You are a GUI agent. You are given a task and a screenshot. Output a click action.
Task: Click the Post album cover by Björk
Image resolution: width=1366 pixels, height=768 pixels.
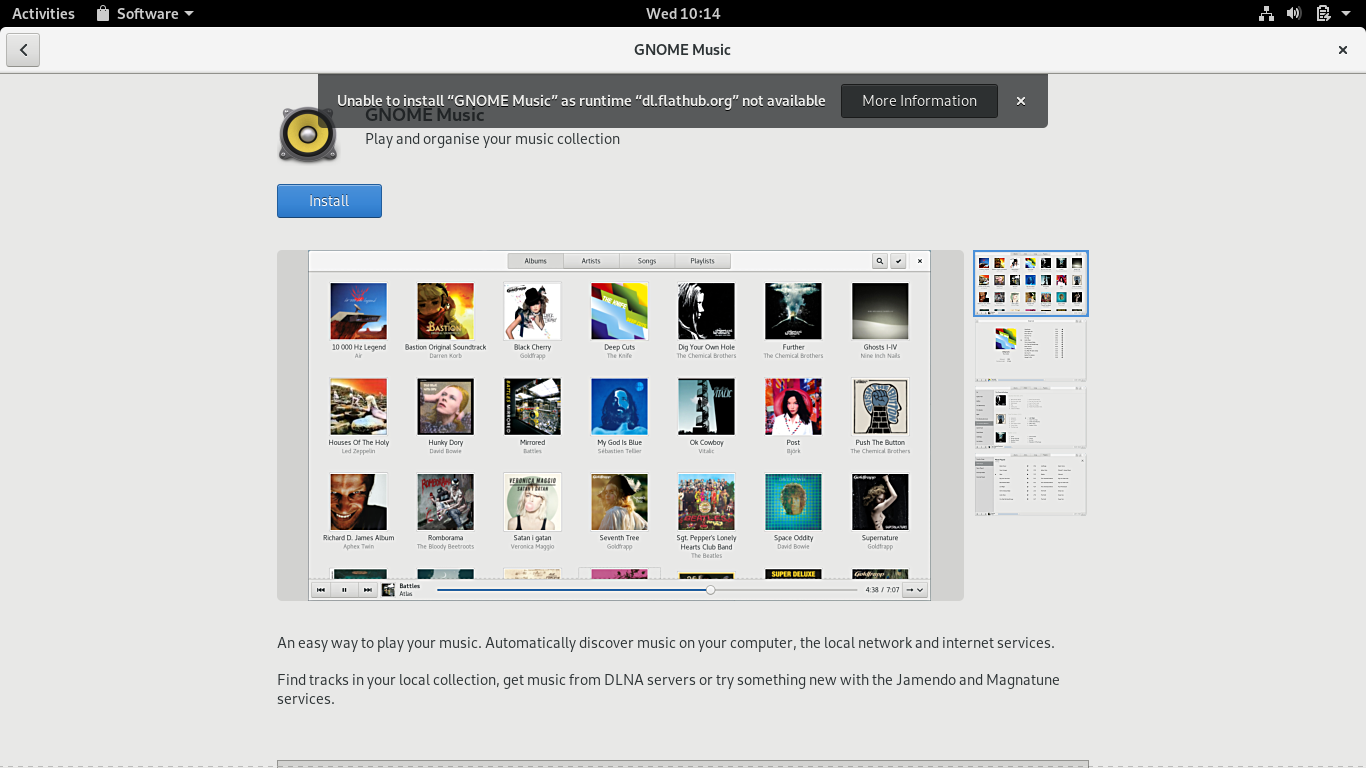point(793,406)
